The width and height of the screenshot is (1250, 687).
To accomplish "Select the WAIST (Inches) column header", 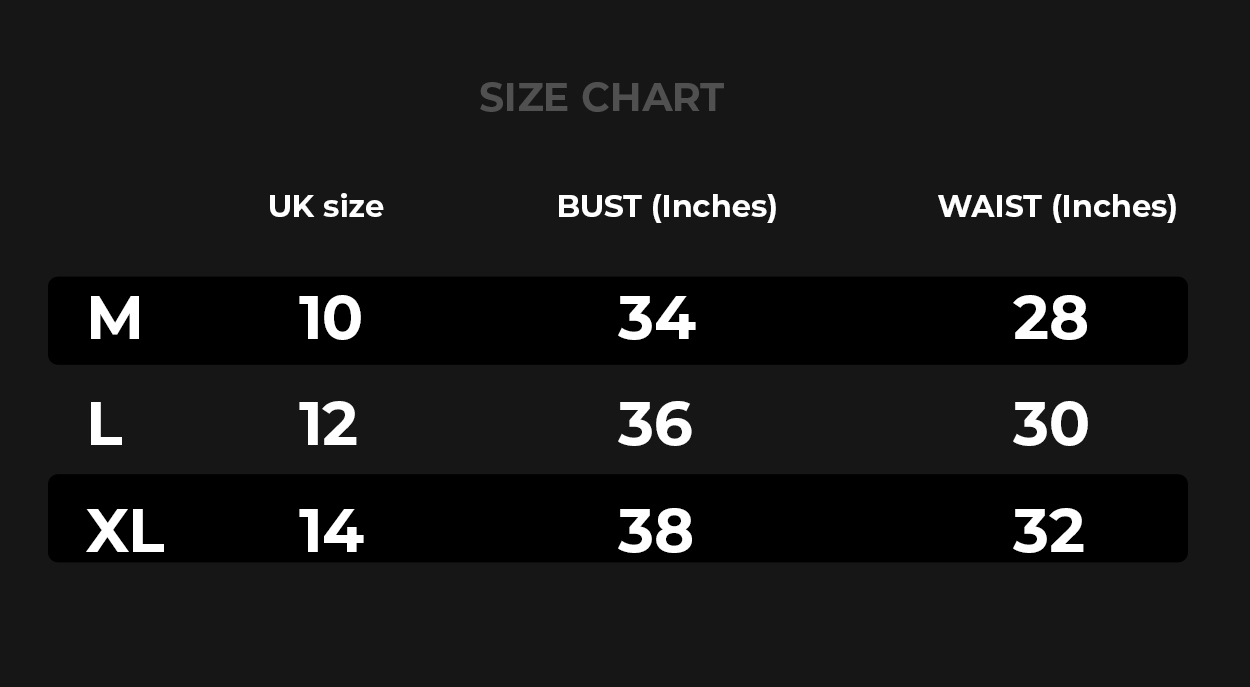I will 1058,206.
